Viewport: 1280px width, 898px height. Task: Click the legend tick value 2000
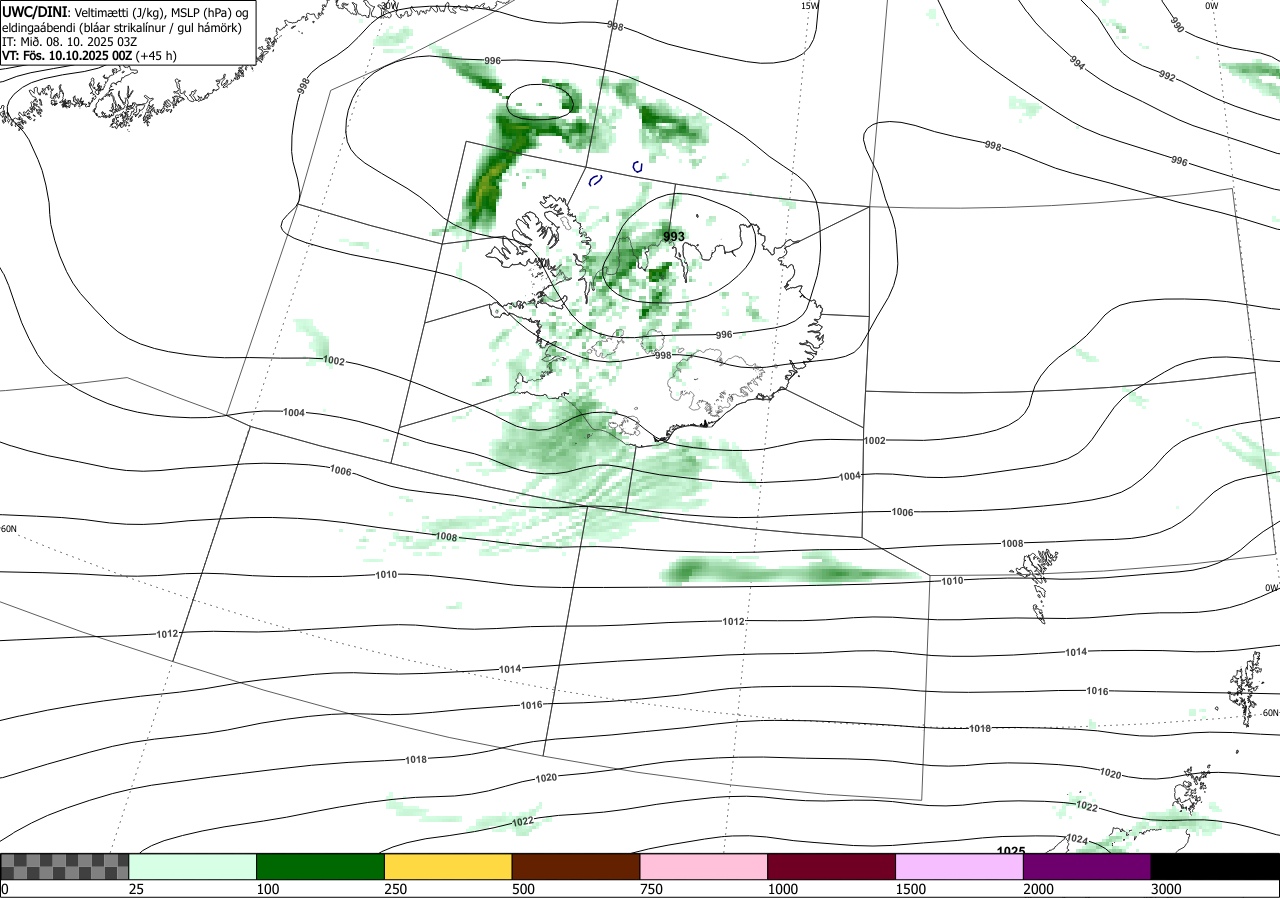point(1039,889)
